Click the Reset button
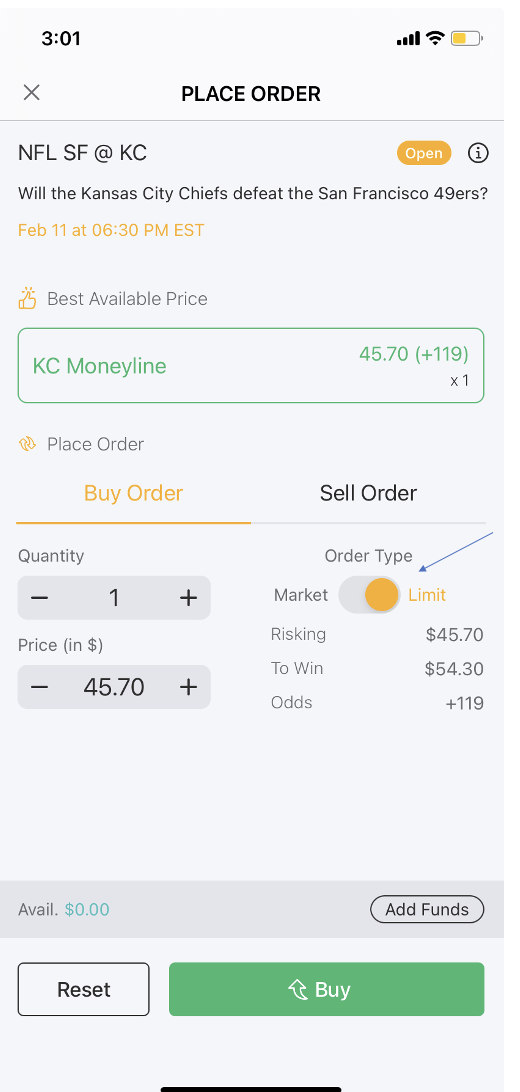520x1092 pixels. 84,989
